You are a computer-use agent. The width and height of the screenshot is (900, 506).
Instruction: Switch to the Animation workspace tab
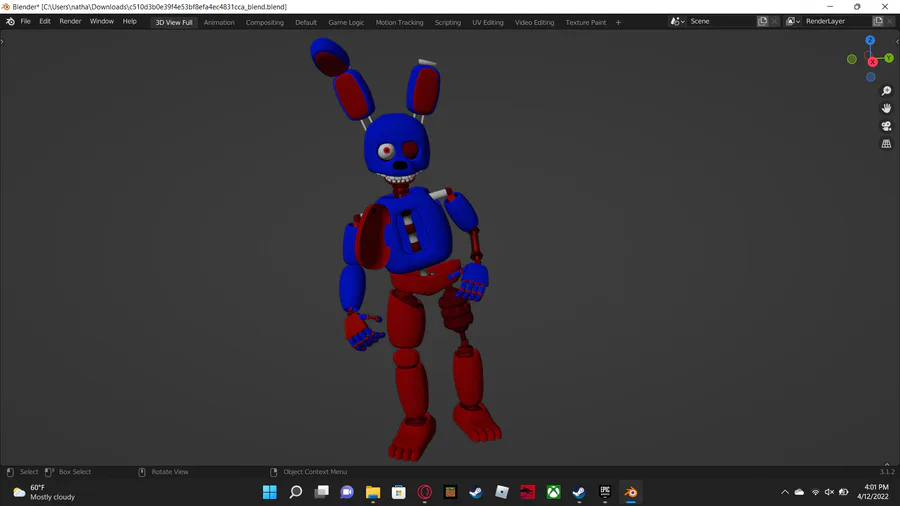click(219, 22)
